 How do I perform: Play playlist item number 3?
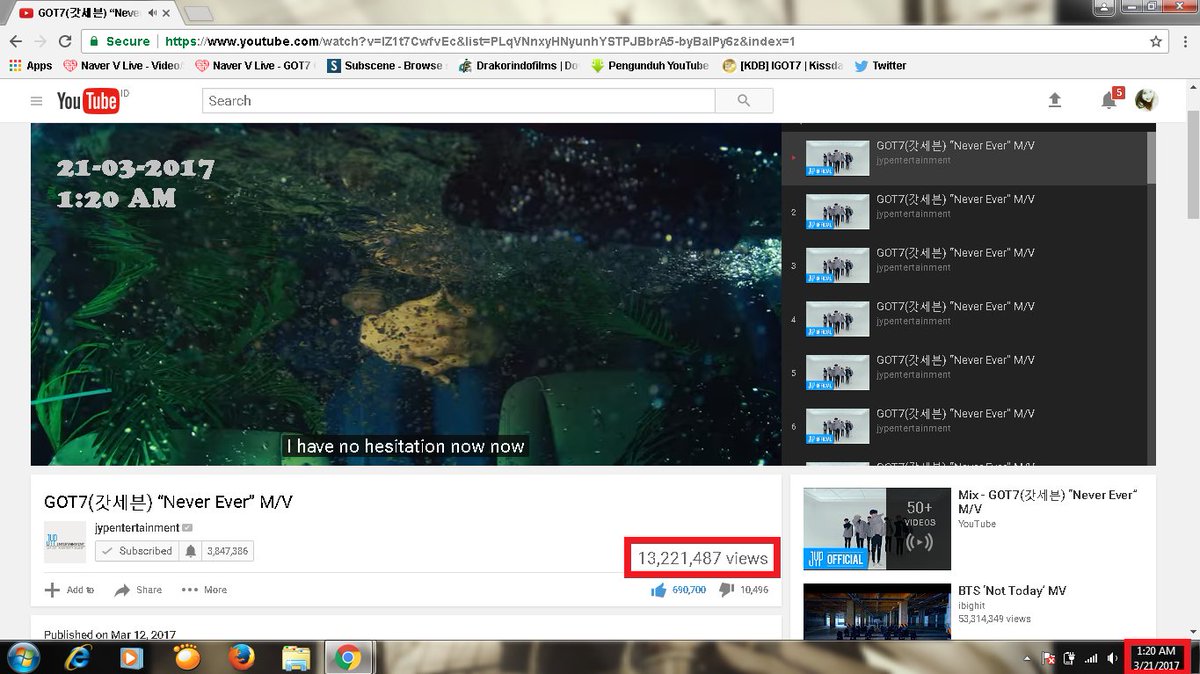pos(965,266)
